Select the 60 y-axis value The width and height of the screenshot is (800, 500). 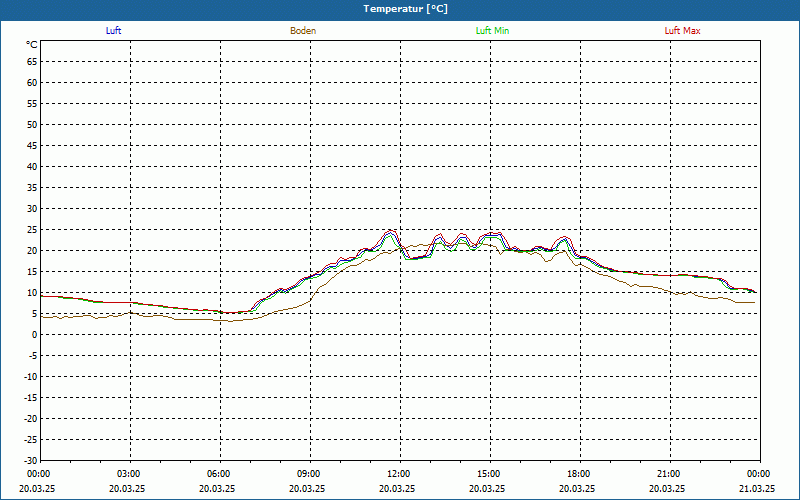coord(32,83)
